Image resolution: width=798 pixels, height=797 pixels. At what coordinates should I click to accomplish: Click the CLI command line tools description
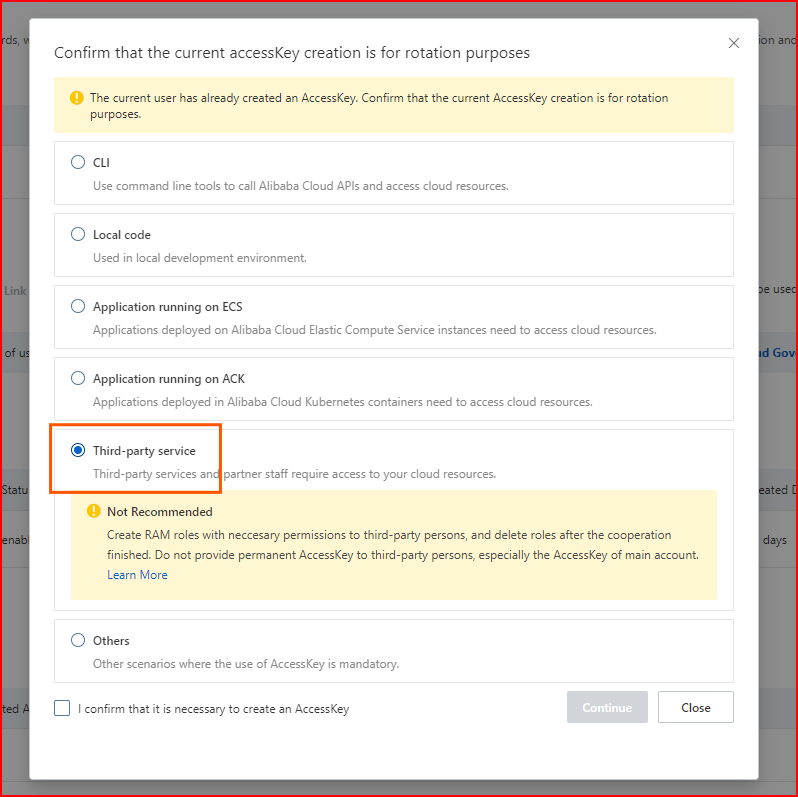(x=300, y=186)
